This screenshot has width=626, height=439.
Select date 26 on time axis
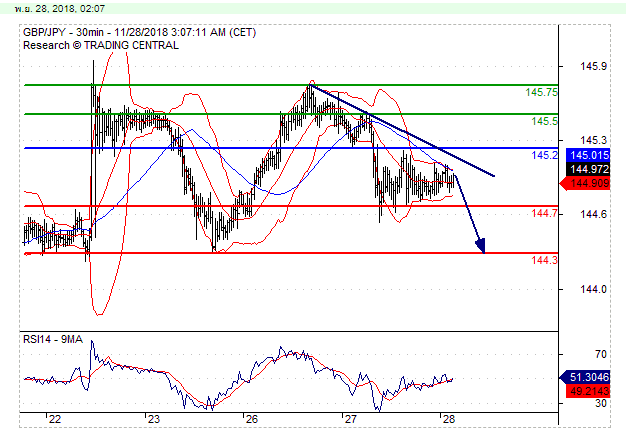pyautogui.click(x=250, y=420)
